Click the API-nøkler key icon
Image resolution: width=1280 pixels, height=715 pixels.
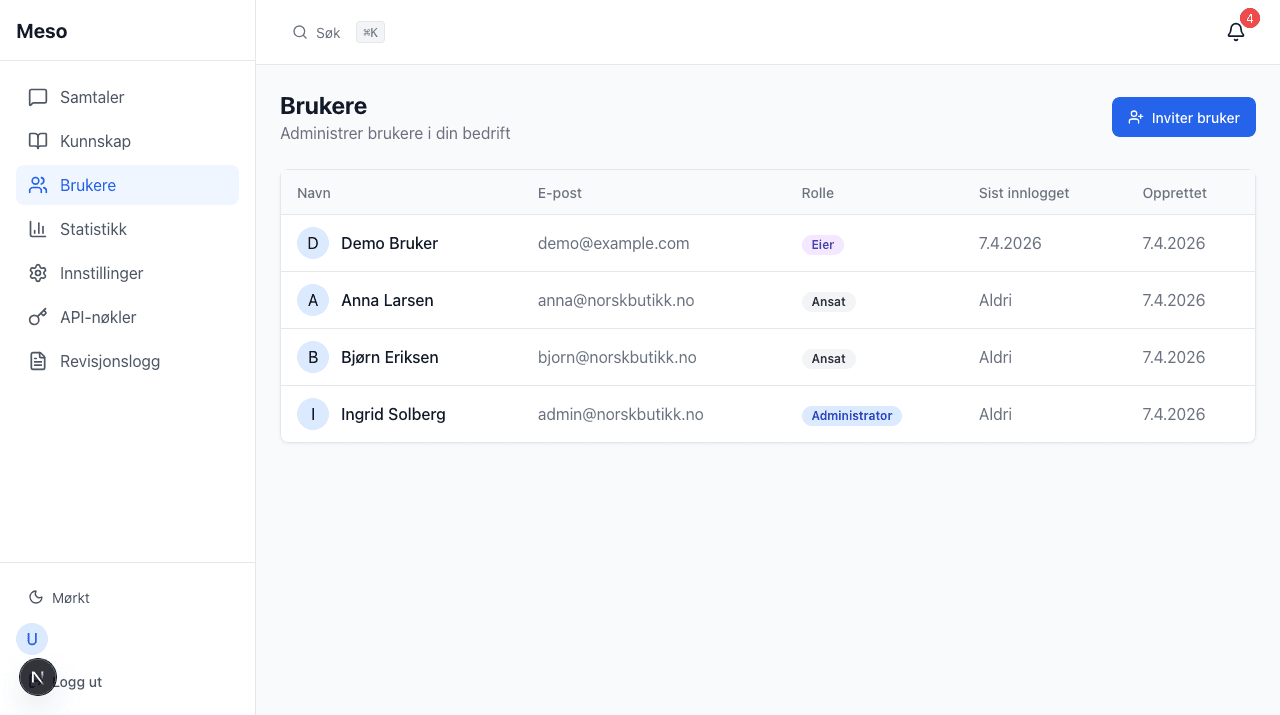38,317
